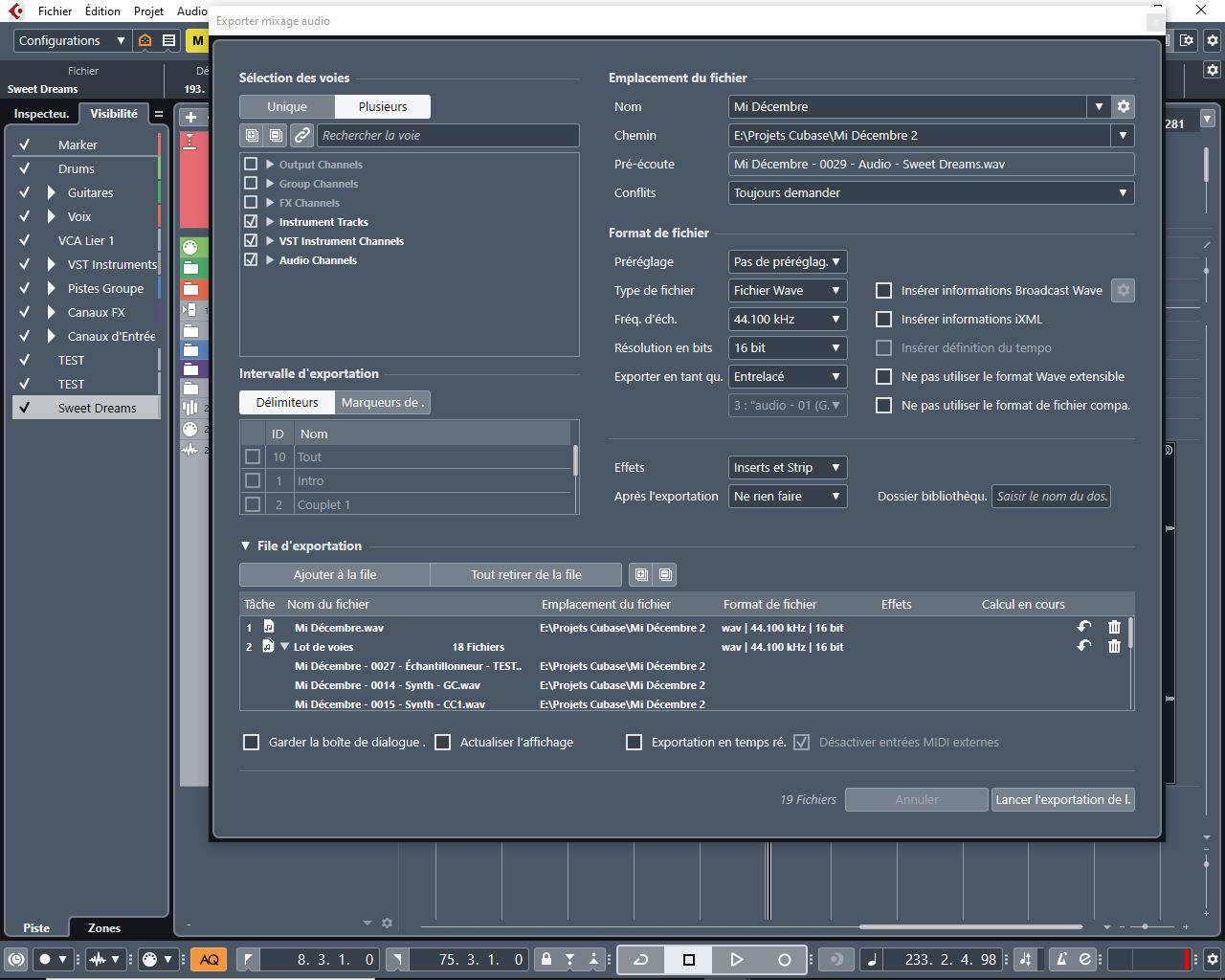The width and height of the screenshot is (1225, 980).
Task: Uncheck the VST Instrument Channels checkbox
Action: [x=251, y=240]
